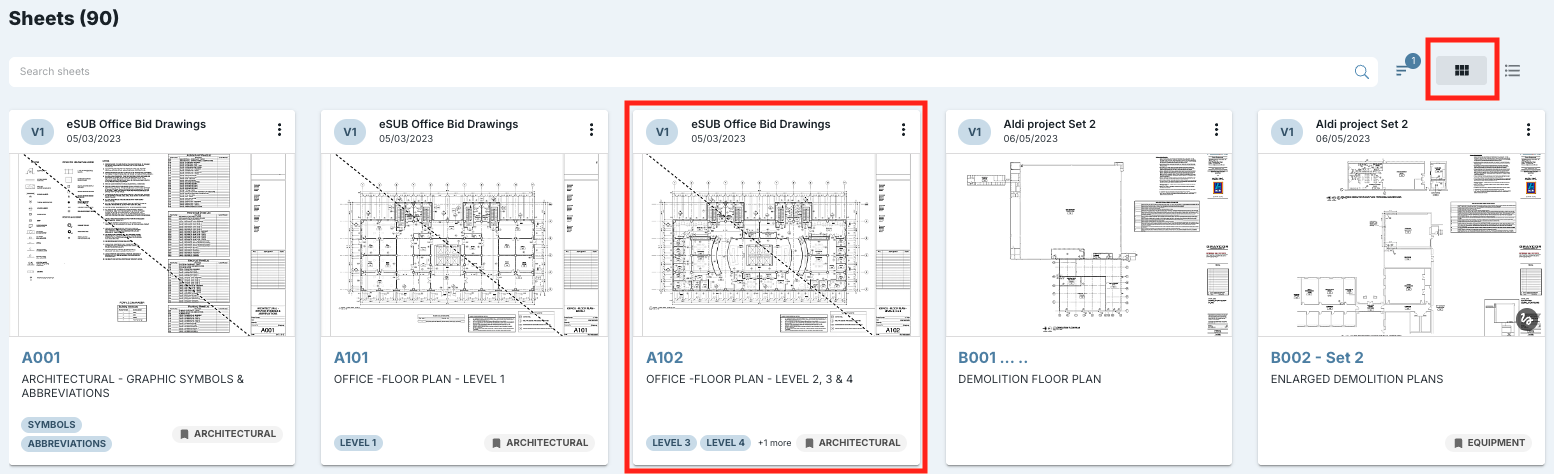Open the options menu for B002 - Set 2
The height and width of the screenshot is (474, 1554).
pyautogui.click(x=1528, y=130)
